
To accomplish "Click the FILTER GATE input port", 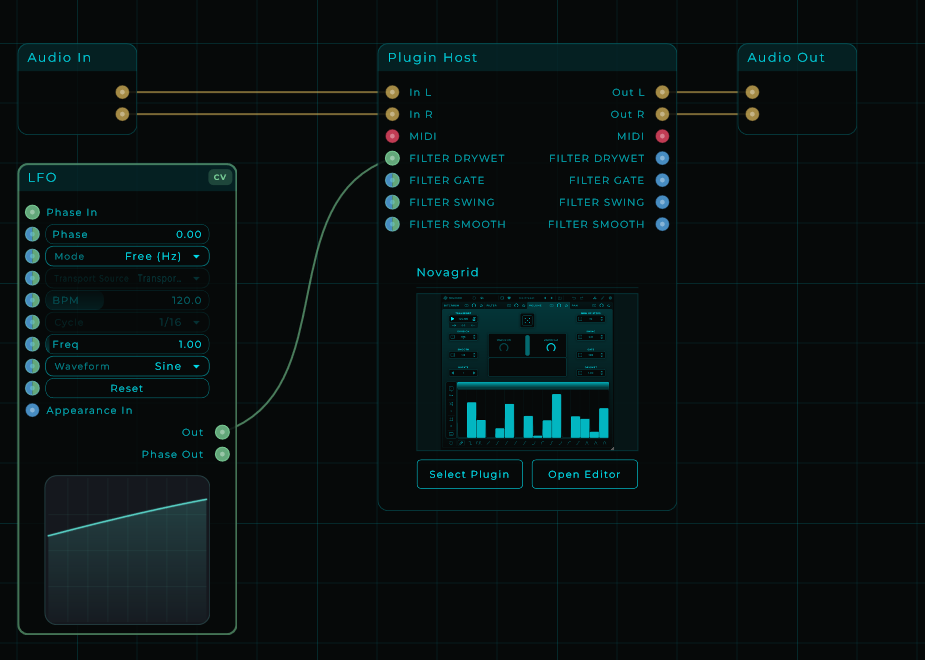I will pos(392,180).
